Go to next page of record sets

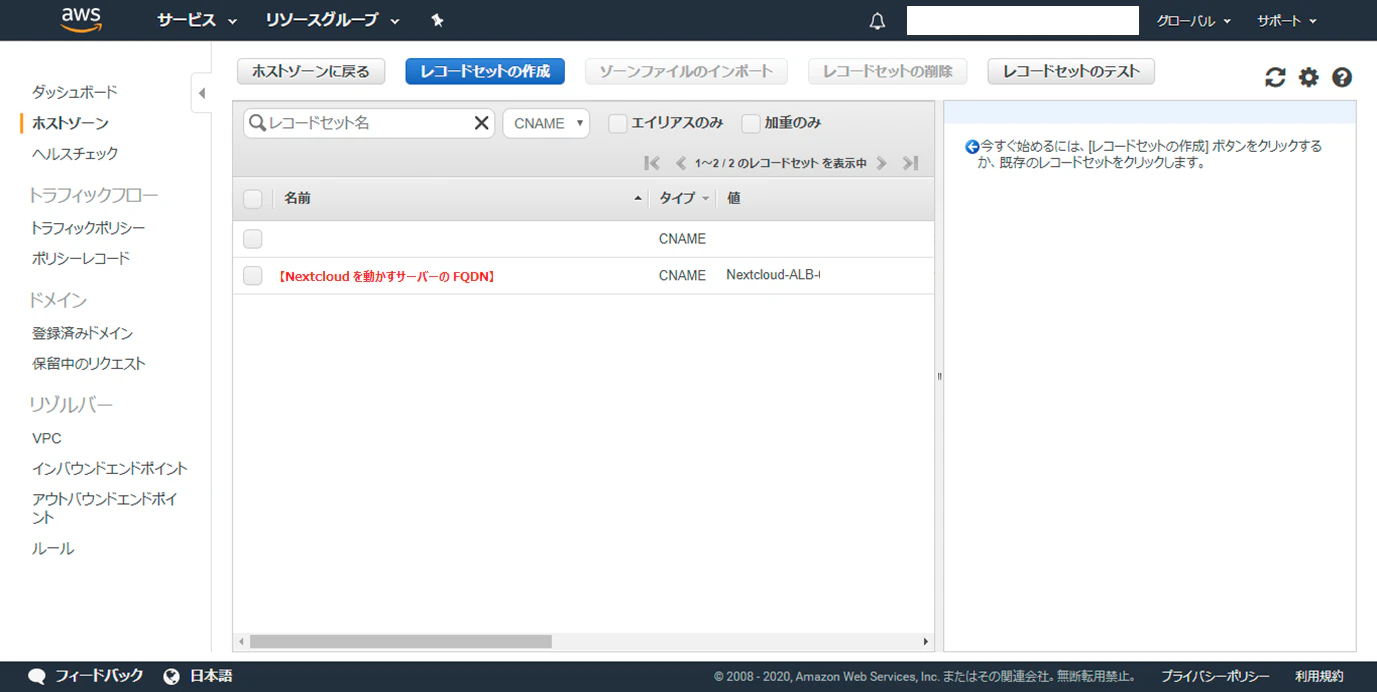(x=881, y=163)
